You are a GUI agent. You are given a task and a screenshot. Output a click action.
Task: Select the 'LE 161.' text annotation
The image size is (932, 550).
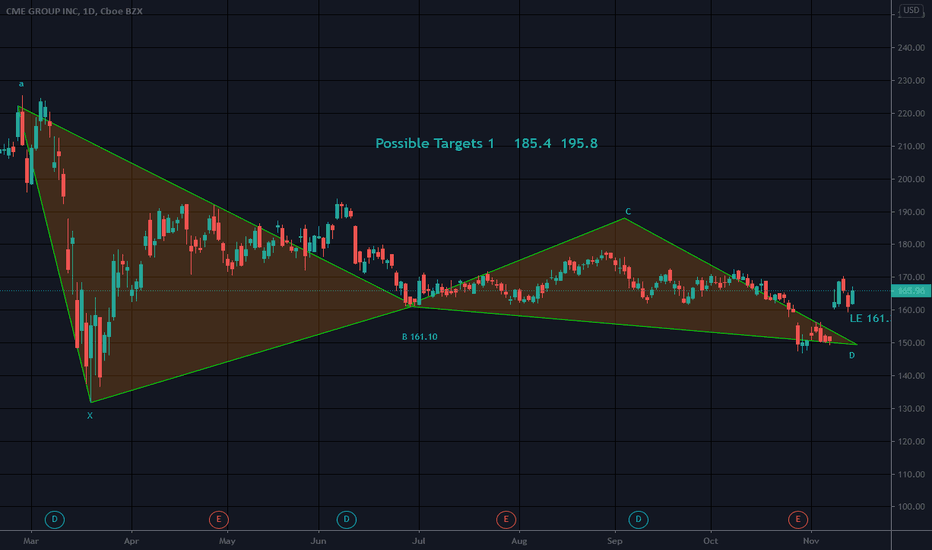pos(869,318)
